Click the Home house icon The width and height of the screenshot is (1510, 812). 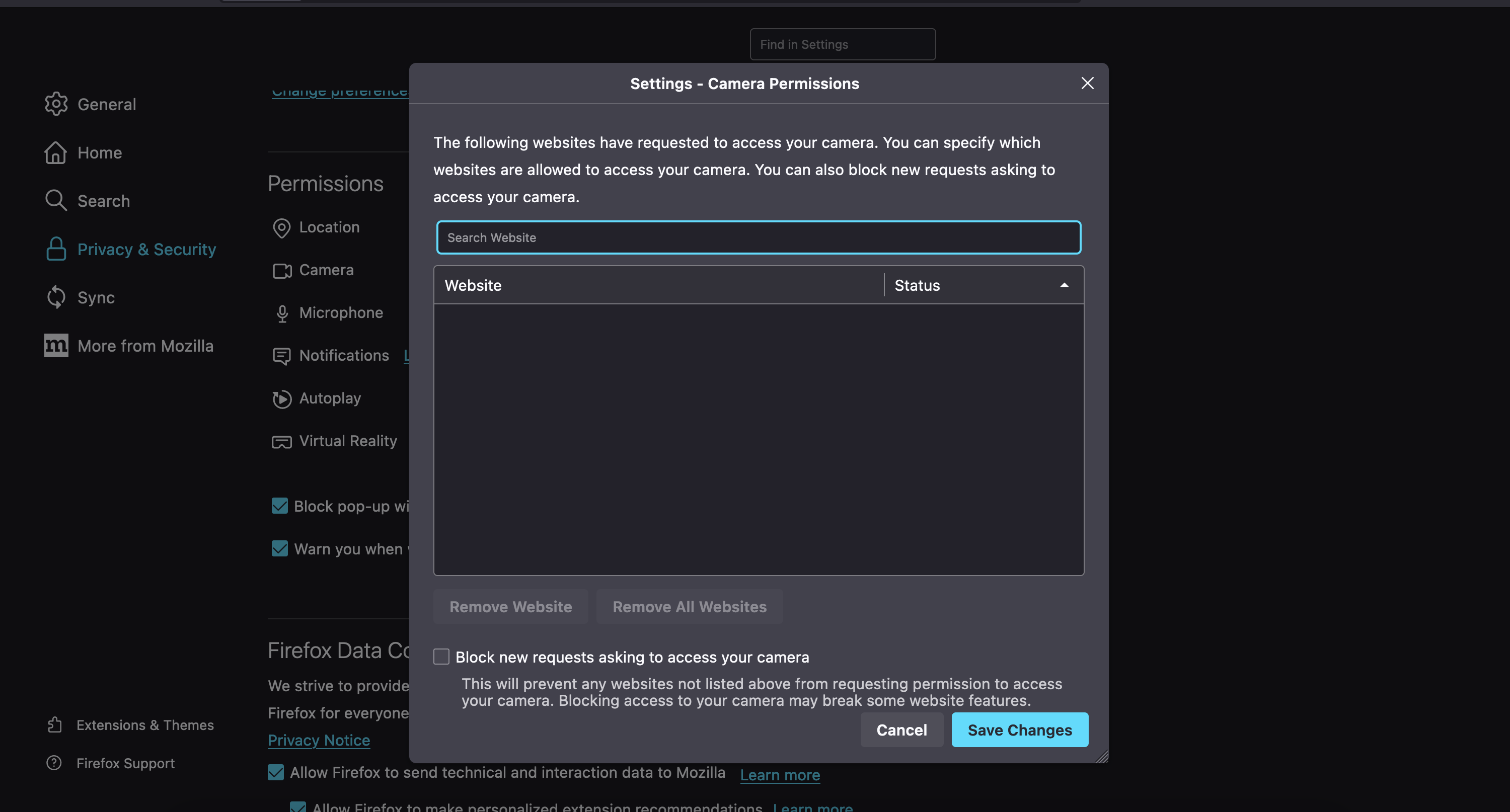56,153
